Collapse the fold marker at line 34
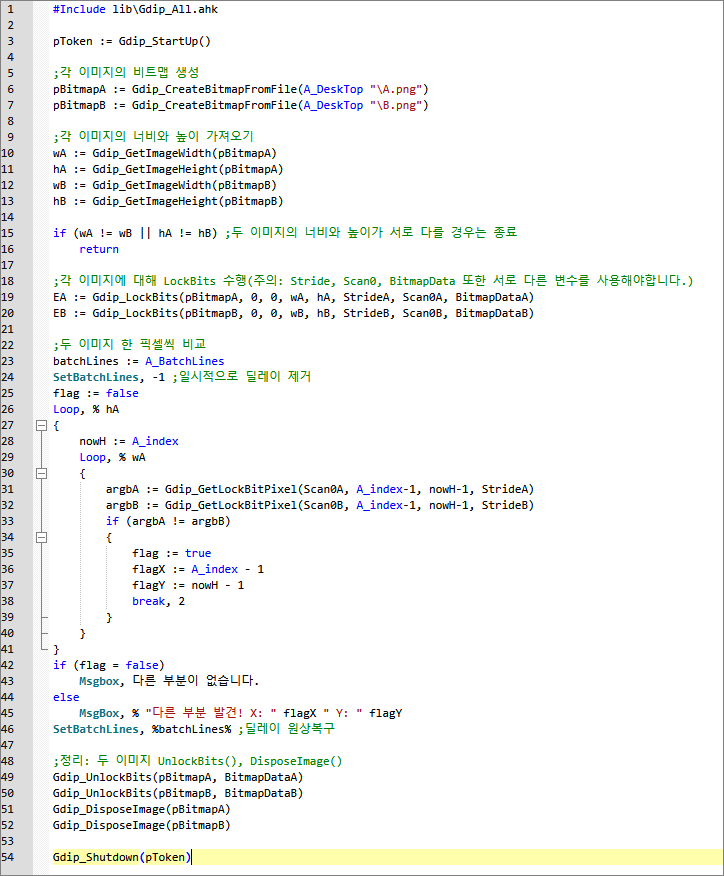 click(41, 537)
